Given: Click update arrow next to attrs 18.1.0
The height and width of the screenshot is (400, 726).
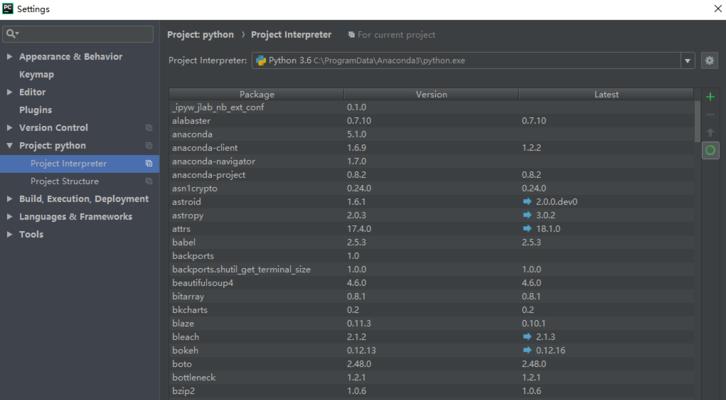Looking at the screenshot, I should [527, 228].
